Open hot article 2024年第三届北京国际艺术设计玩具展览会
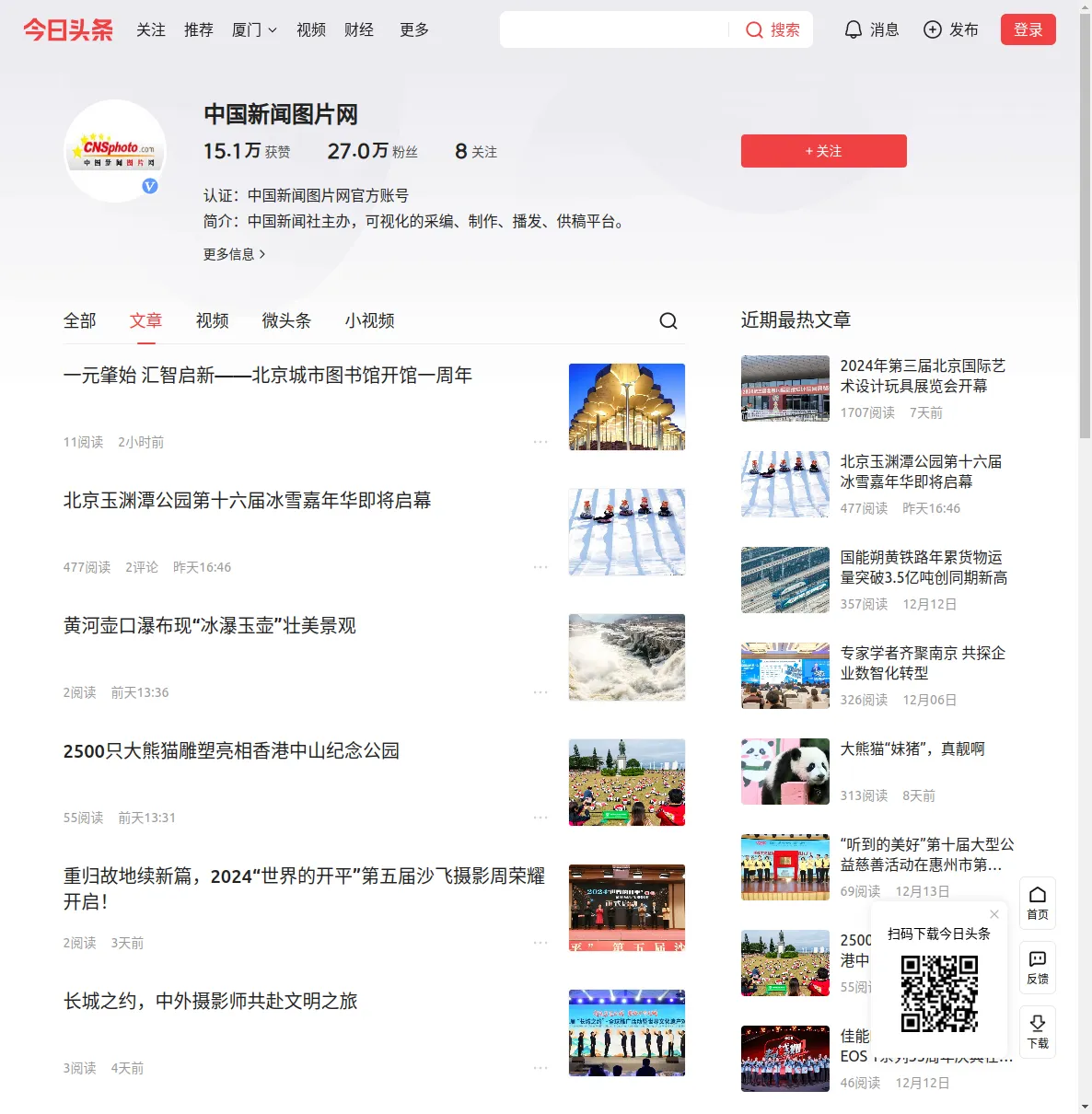This screenshot has height=1114, width=1092. pyautogui.click(x=924, y=376)
